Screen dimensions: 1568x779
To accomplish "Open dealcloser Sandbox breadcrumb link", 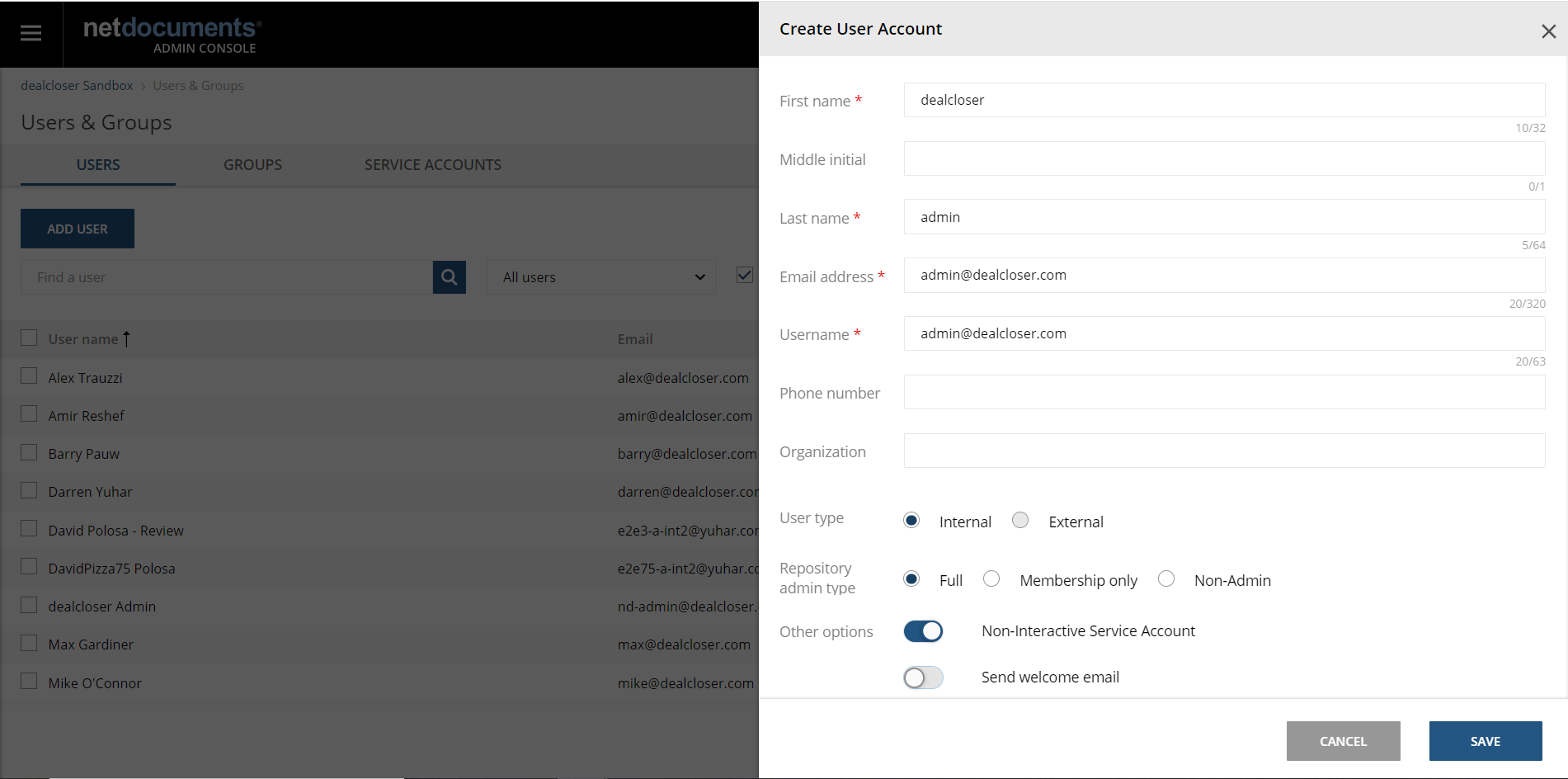I will (77, 86).
